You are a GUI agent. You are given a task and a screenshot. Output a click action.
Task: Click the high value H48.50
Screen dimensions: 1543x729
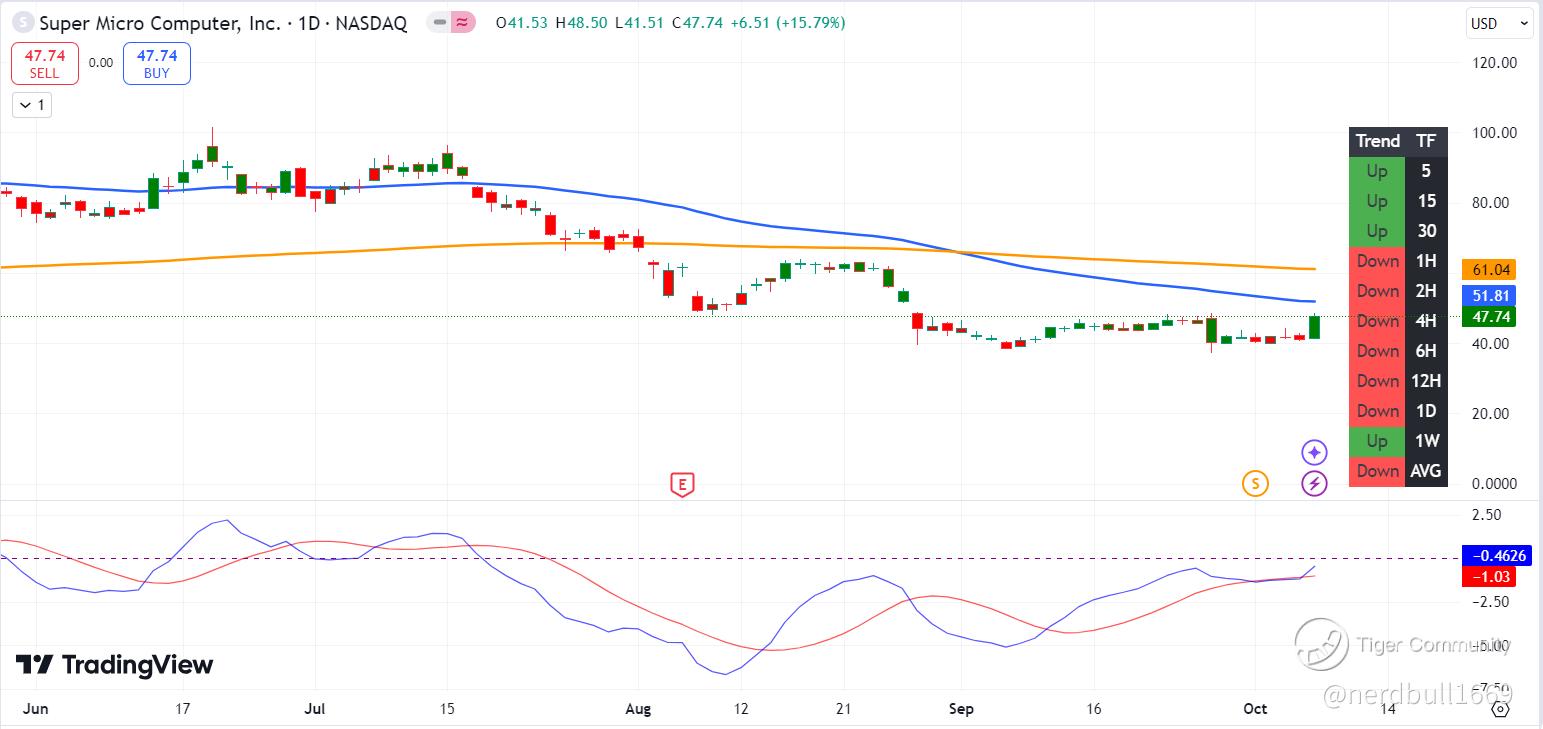(581, 22)
